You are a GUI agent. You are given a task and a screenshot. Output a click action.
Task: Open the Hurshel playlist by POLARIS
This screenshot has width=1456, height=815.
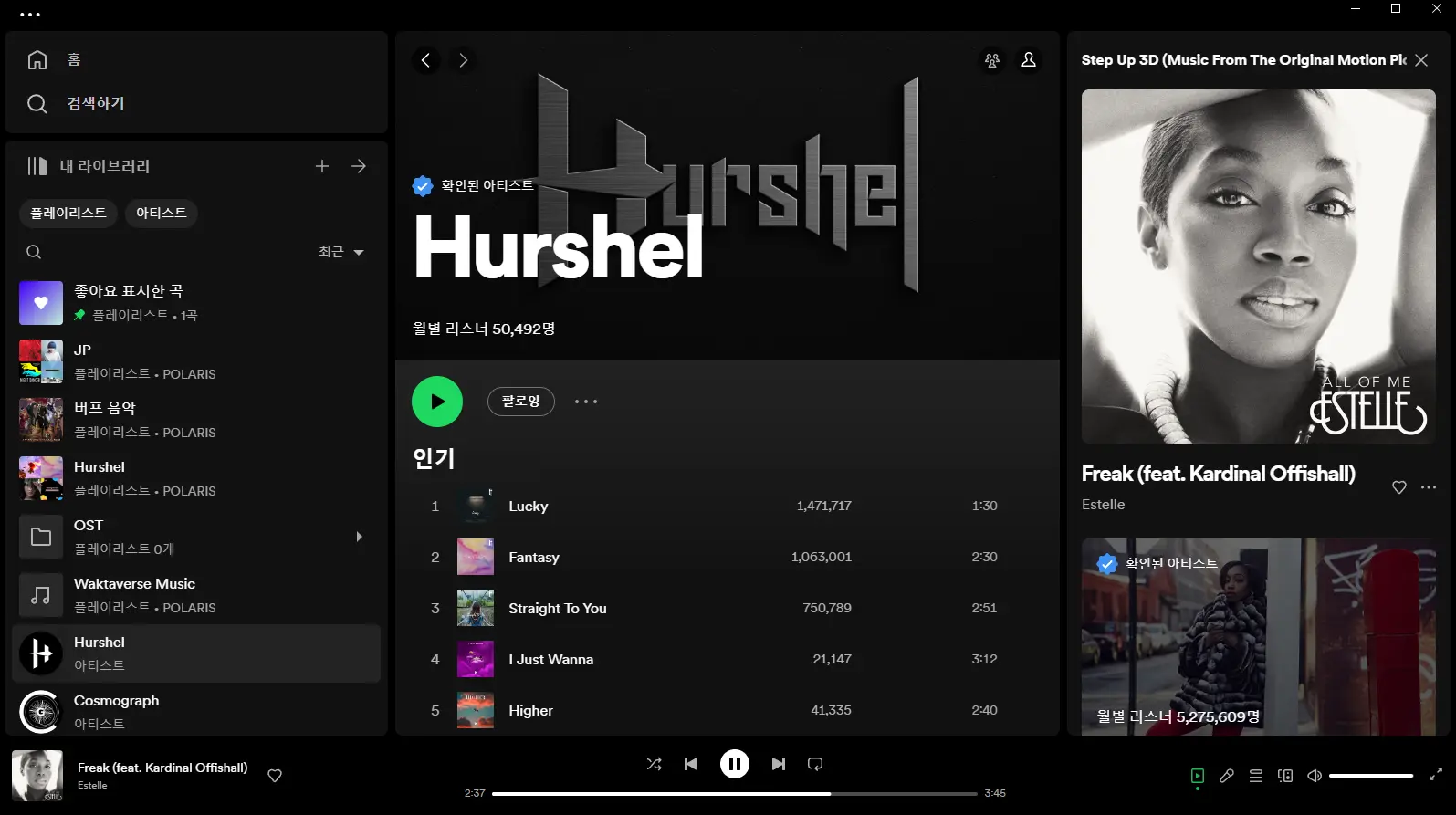pos(196,478)
